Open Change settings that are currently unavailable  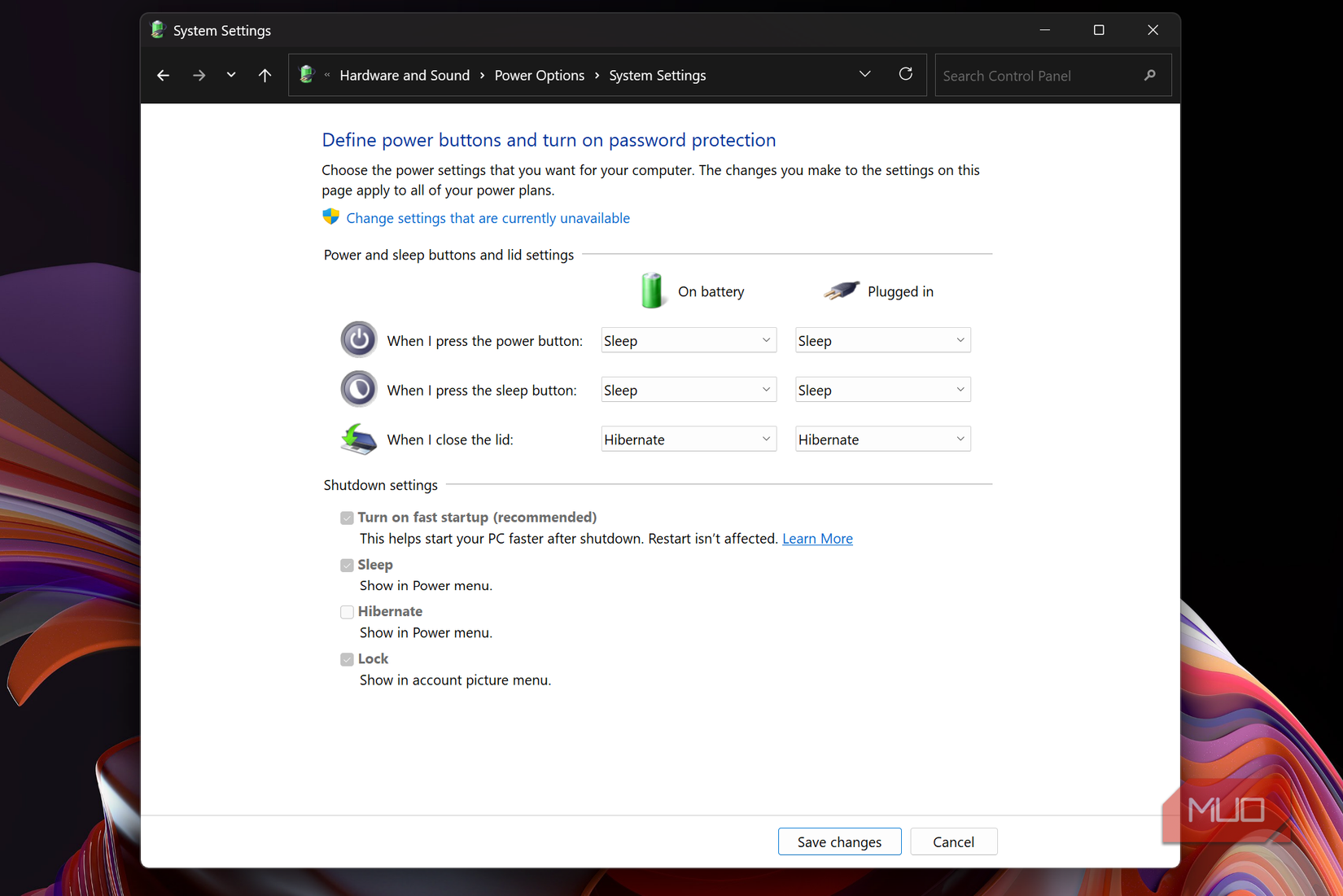[x=488, y=218]
